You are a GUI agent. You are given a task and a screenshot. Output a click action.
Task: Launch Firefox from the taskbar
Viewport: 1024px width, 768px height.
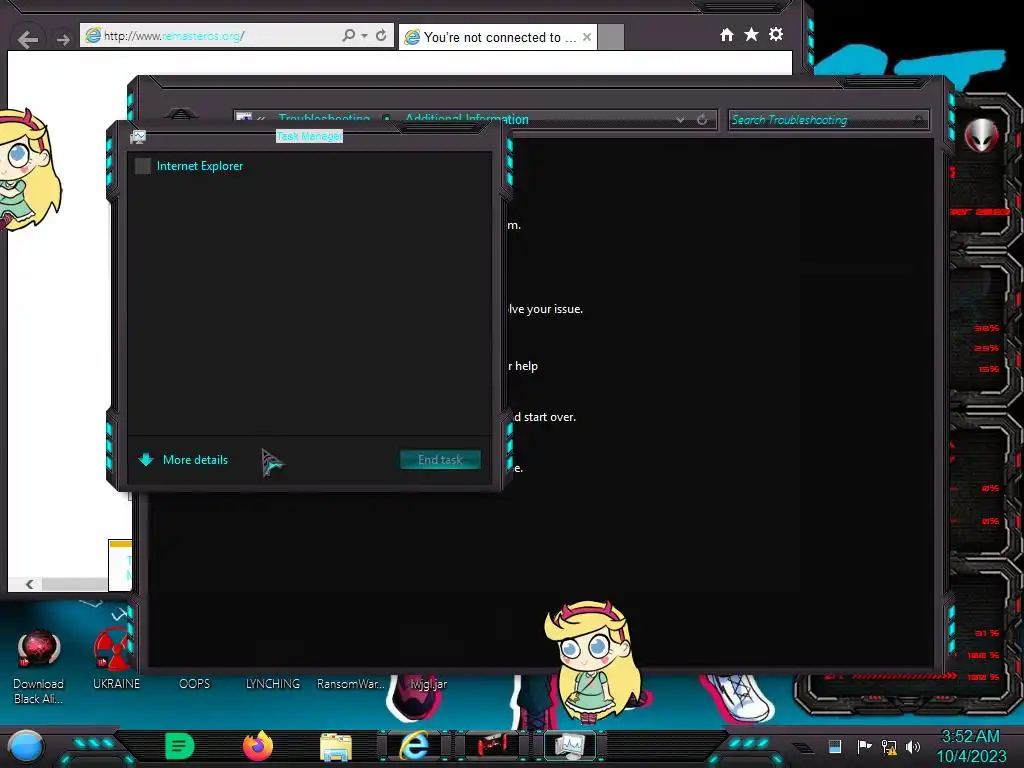(x=258, y=746)
